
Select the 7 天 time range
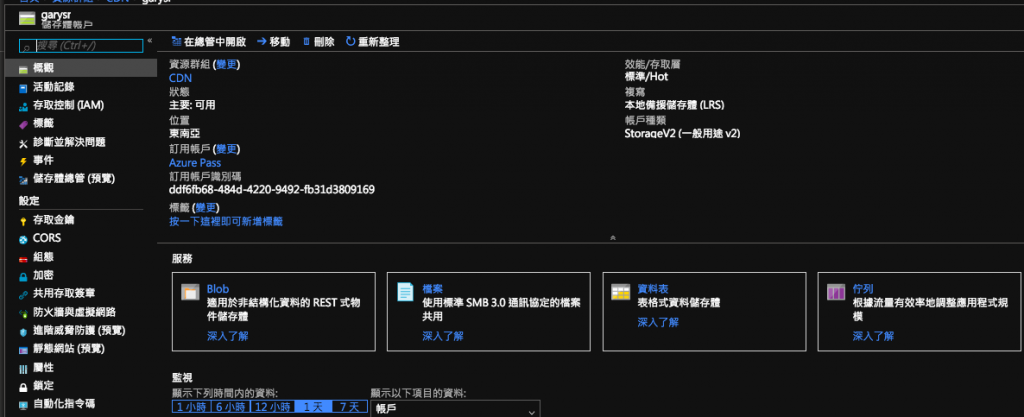[349, 407]
